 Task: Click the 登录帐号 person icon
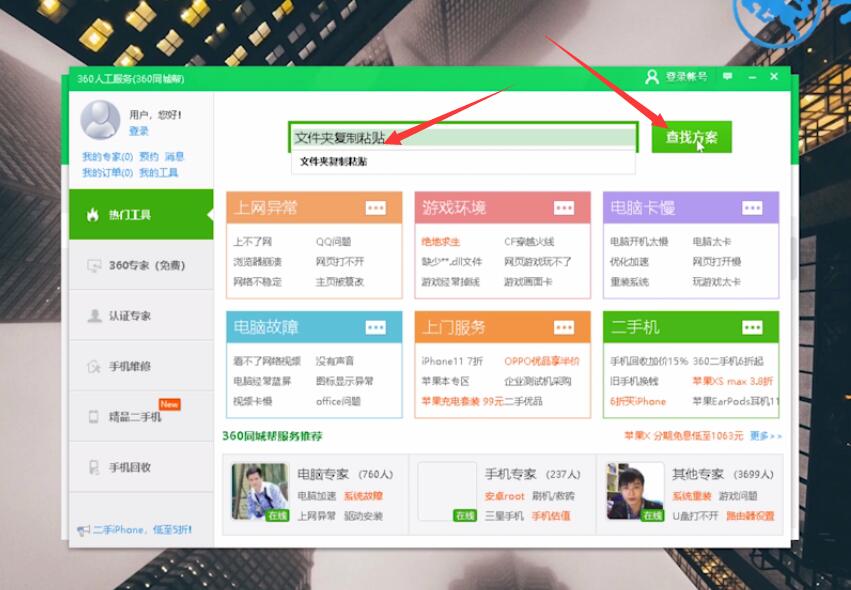pyautogui.click(x=651, y=77)
